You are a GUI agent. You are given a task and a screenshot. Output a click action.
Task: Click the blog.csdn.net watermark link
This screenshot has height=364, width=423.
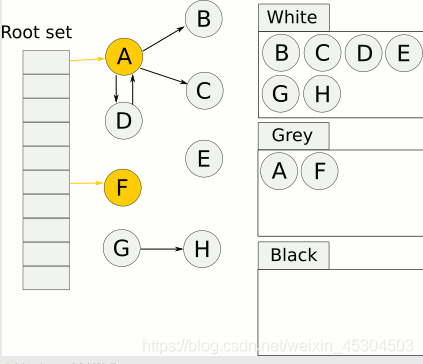tap(278, 346)
